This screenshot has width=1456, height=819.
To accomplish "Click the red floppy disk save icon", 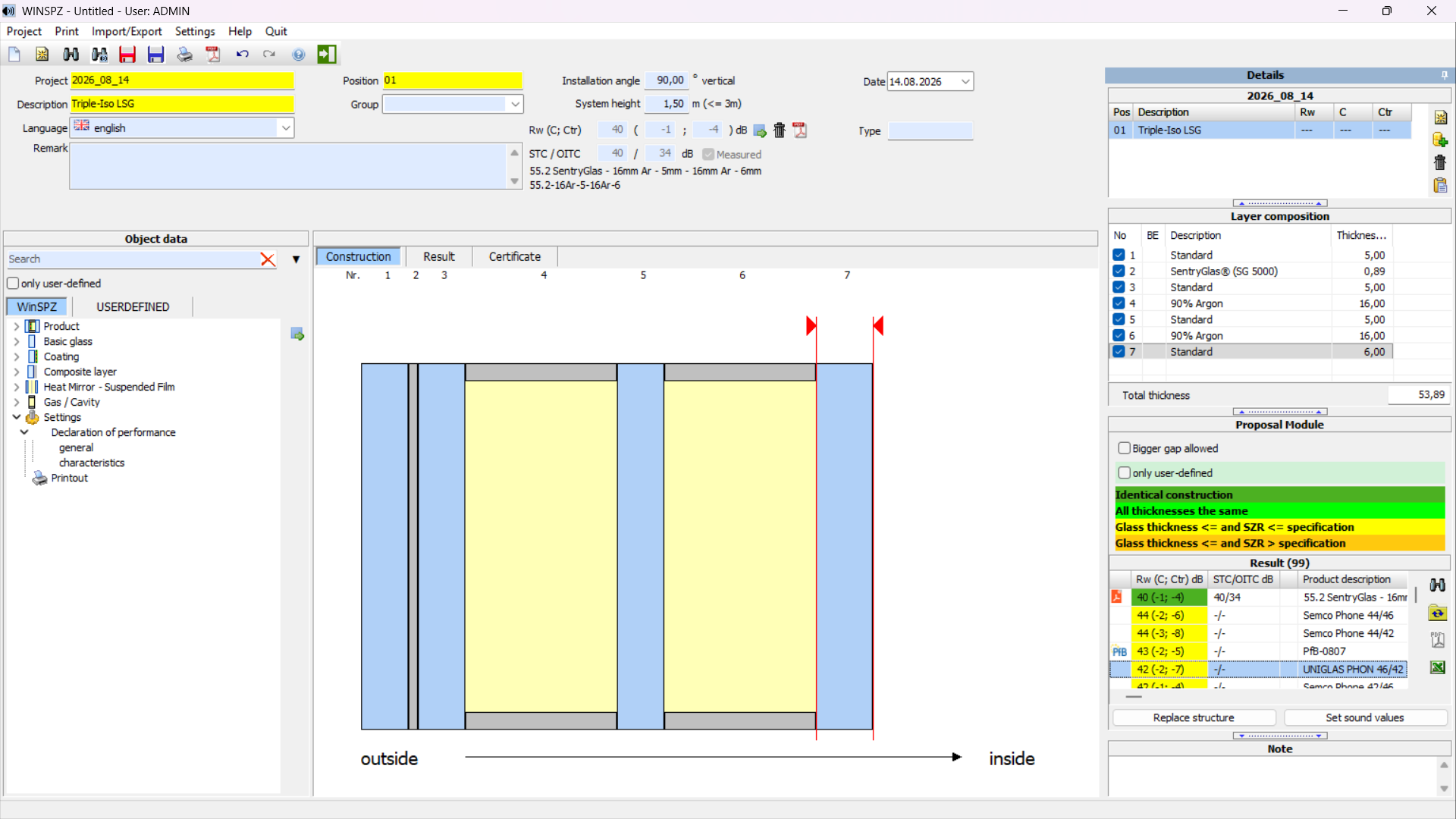I will click(127, 54).
